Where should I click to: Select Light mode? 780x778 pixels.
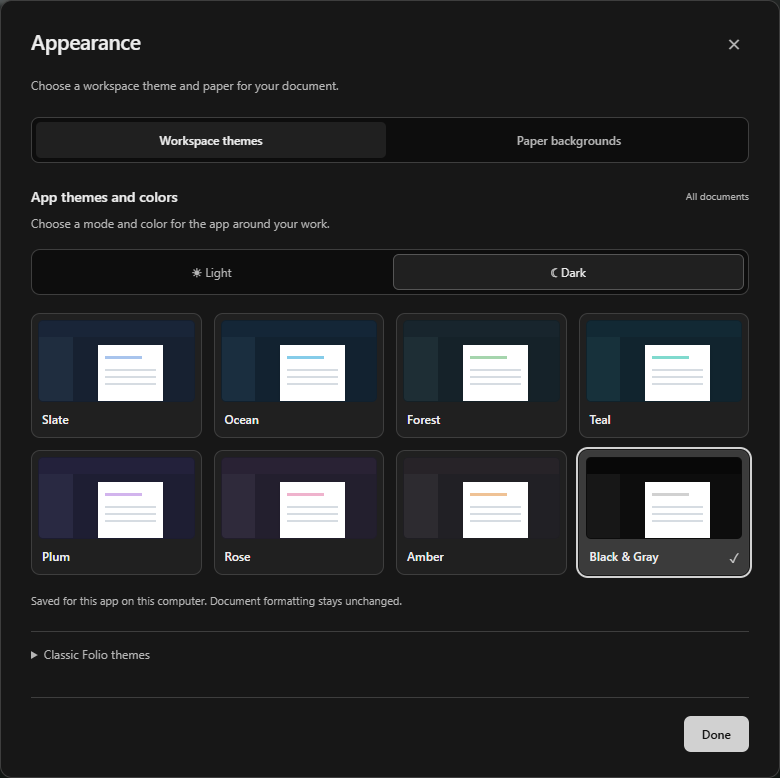point(211,272)
